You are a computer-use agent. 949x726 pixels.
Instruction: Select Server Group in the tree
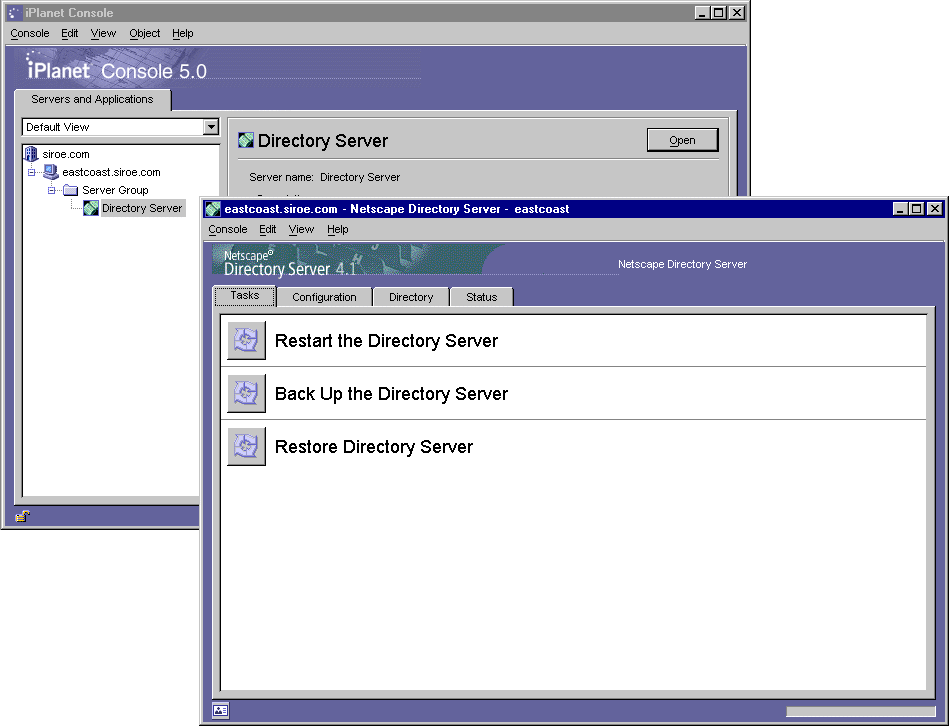[115, 191]
